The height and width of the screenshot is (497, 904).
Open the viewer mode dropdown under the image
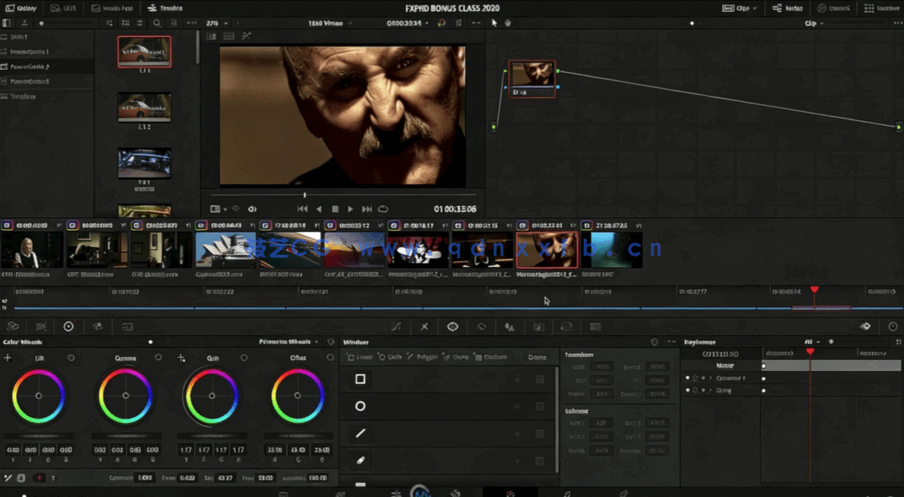coord(218,209)
